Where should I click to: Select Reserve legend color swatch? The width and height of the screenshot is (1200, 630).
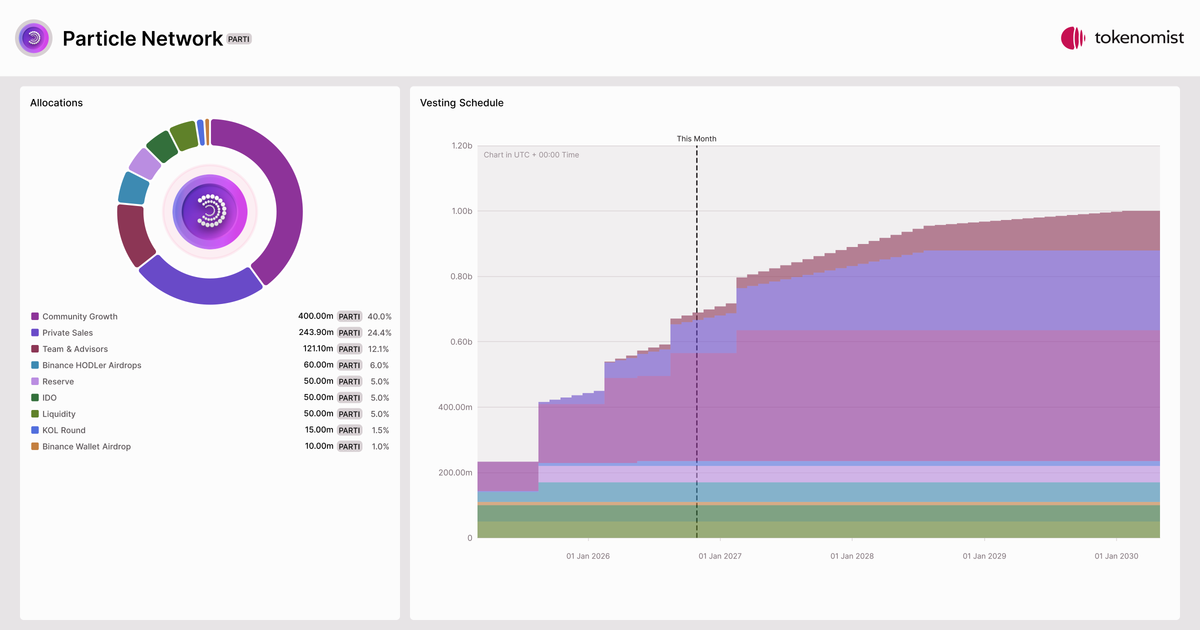click(35, 382)
